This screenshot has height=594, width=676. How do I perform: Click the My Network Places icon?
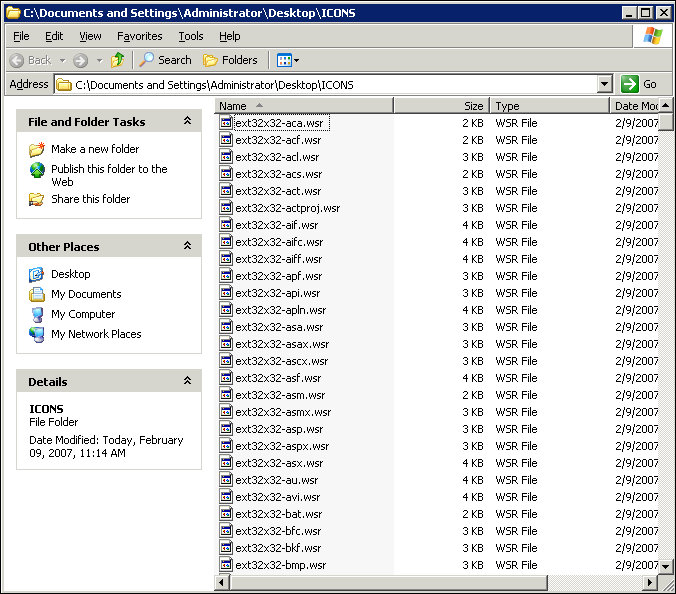click(37, 335)
